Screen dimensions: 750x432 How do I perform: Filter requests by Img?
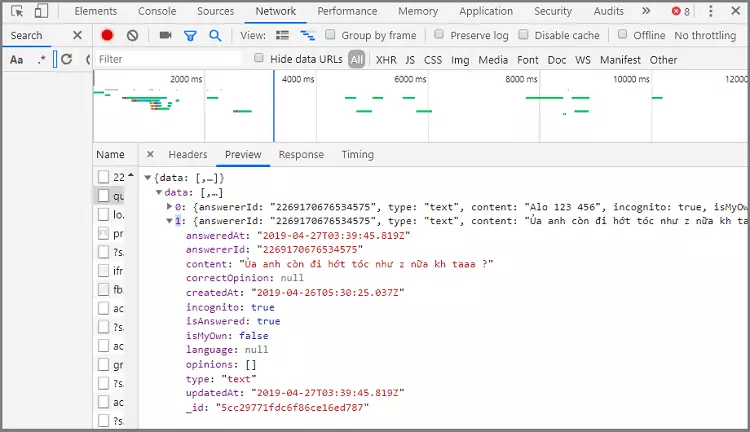click(460, 60)
